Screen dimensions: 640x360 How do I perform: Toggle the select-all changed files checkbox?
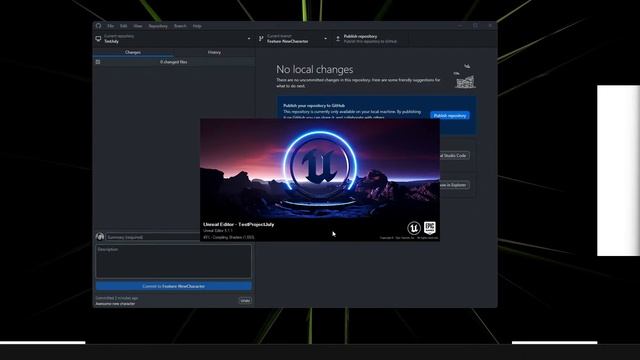(98, 62)
